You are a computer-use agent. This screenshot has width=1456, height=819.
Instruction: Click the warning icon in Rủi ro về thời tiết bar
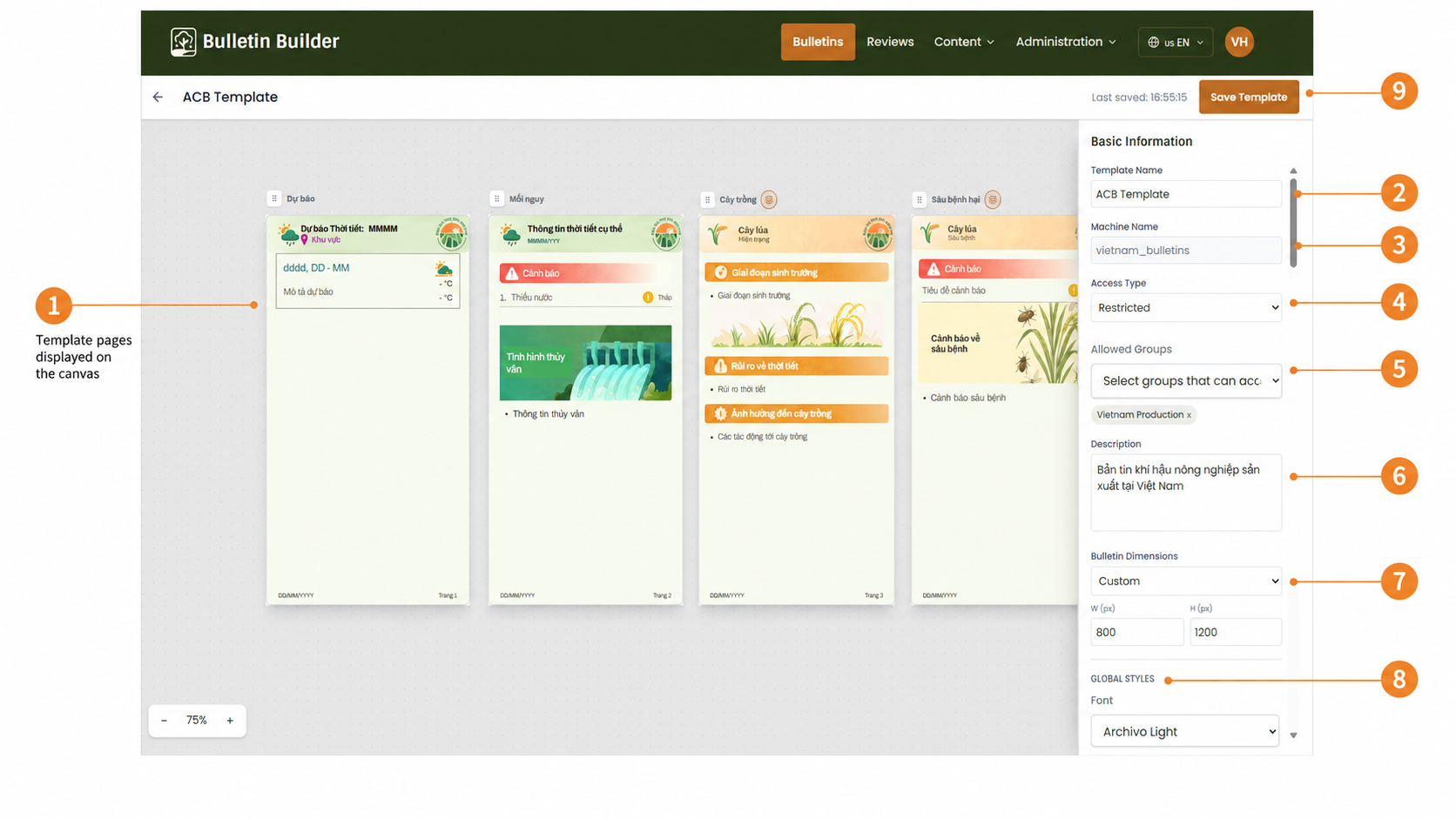tap(720, 366)
